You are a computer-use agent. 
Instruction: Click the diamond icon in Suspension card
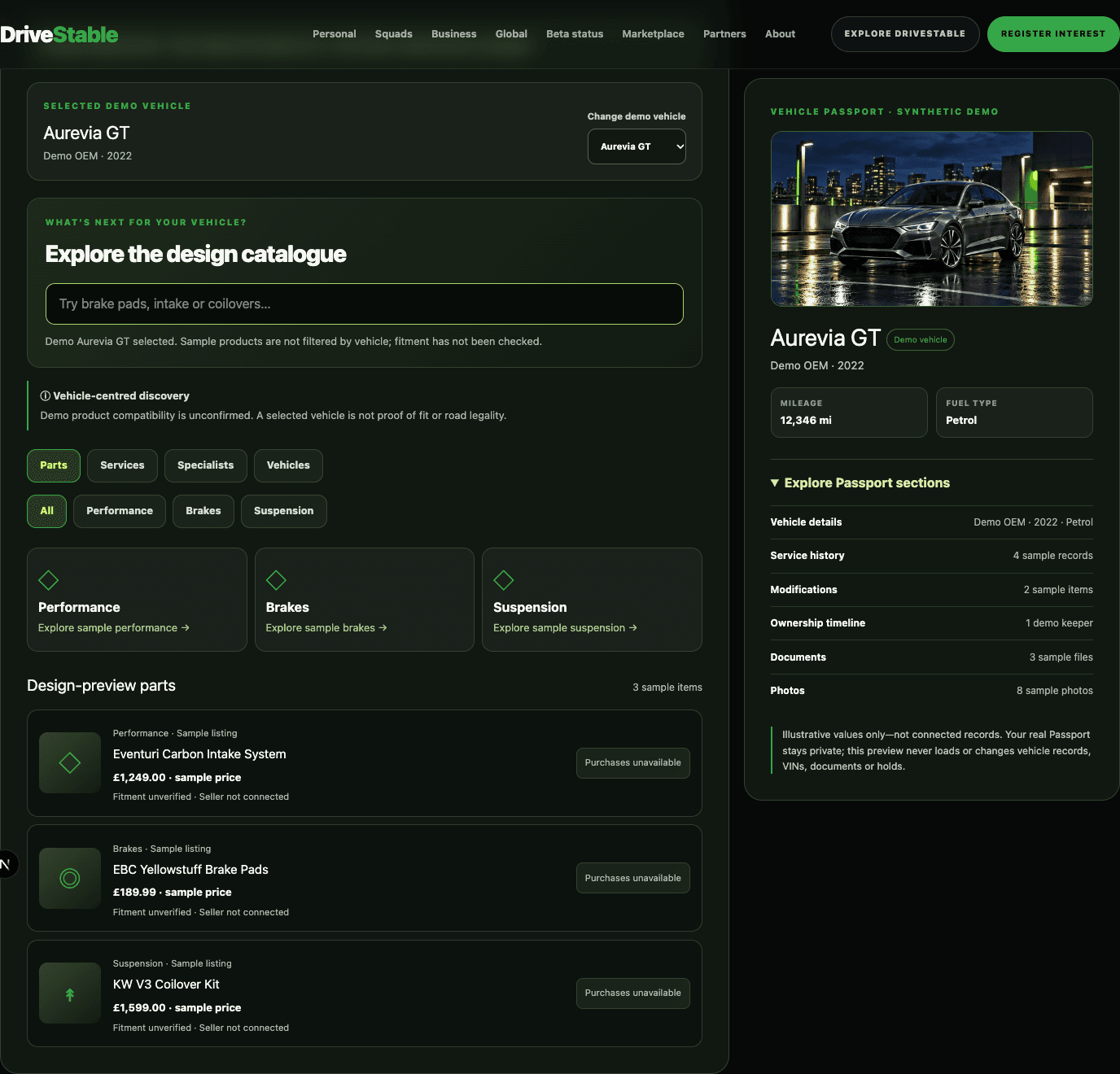(504, 580)
